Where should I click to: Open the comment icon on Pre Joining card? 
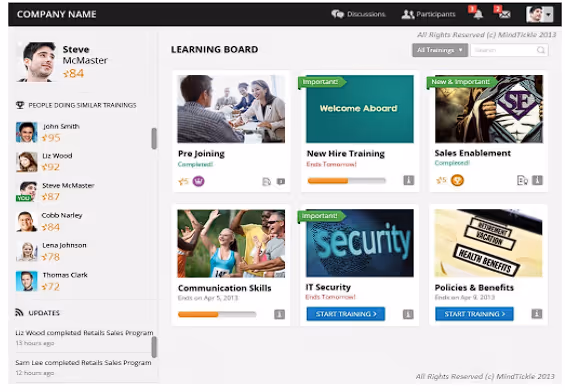pyautogui.click(x=281, y=181)
